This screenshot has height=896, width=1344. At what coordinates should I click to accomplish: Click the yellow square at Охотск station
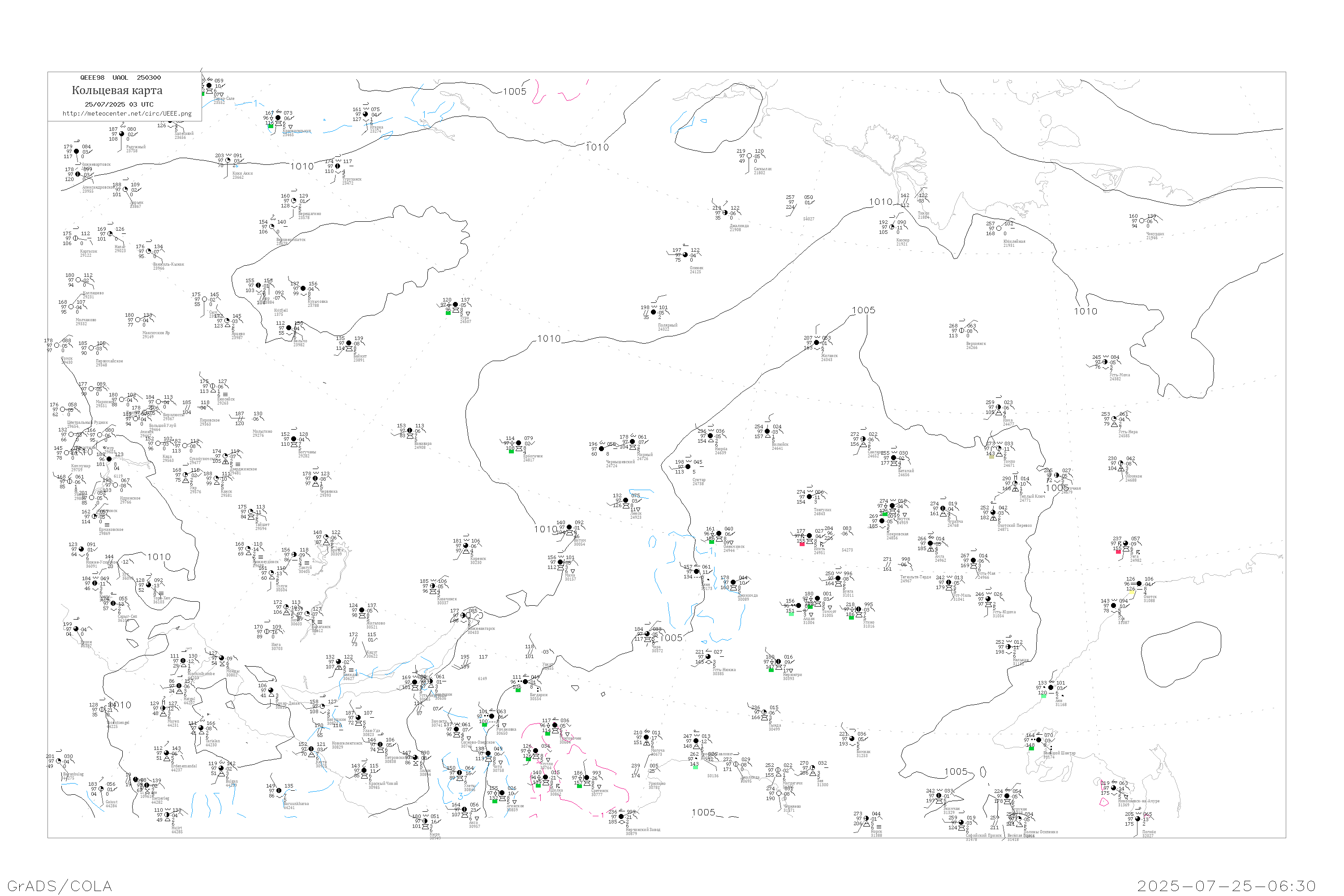coord(1132,593)
